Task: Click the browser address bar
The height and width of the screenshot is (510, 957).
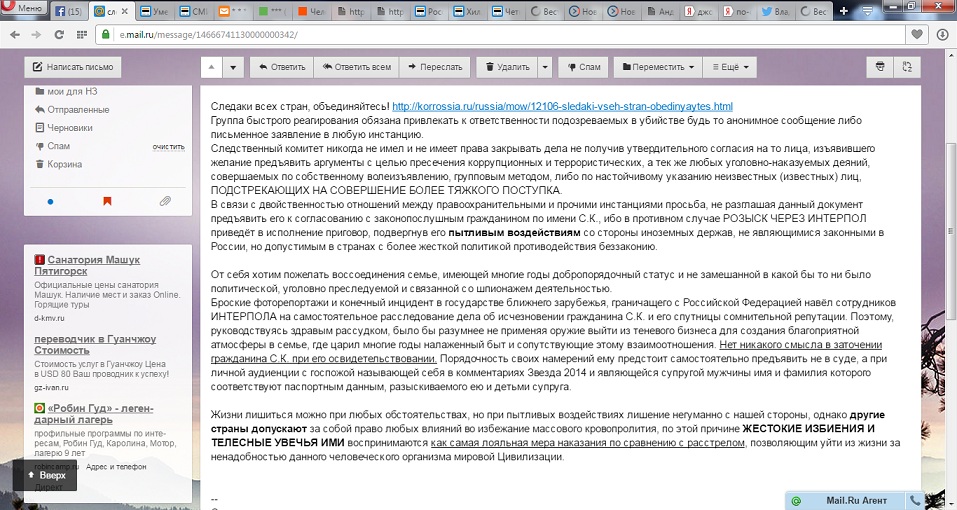Action: (x=500, y=33)
